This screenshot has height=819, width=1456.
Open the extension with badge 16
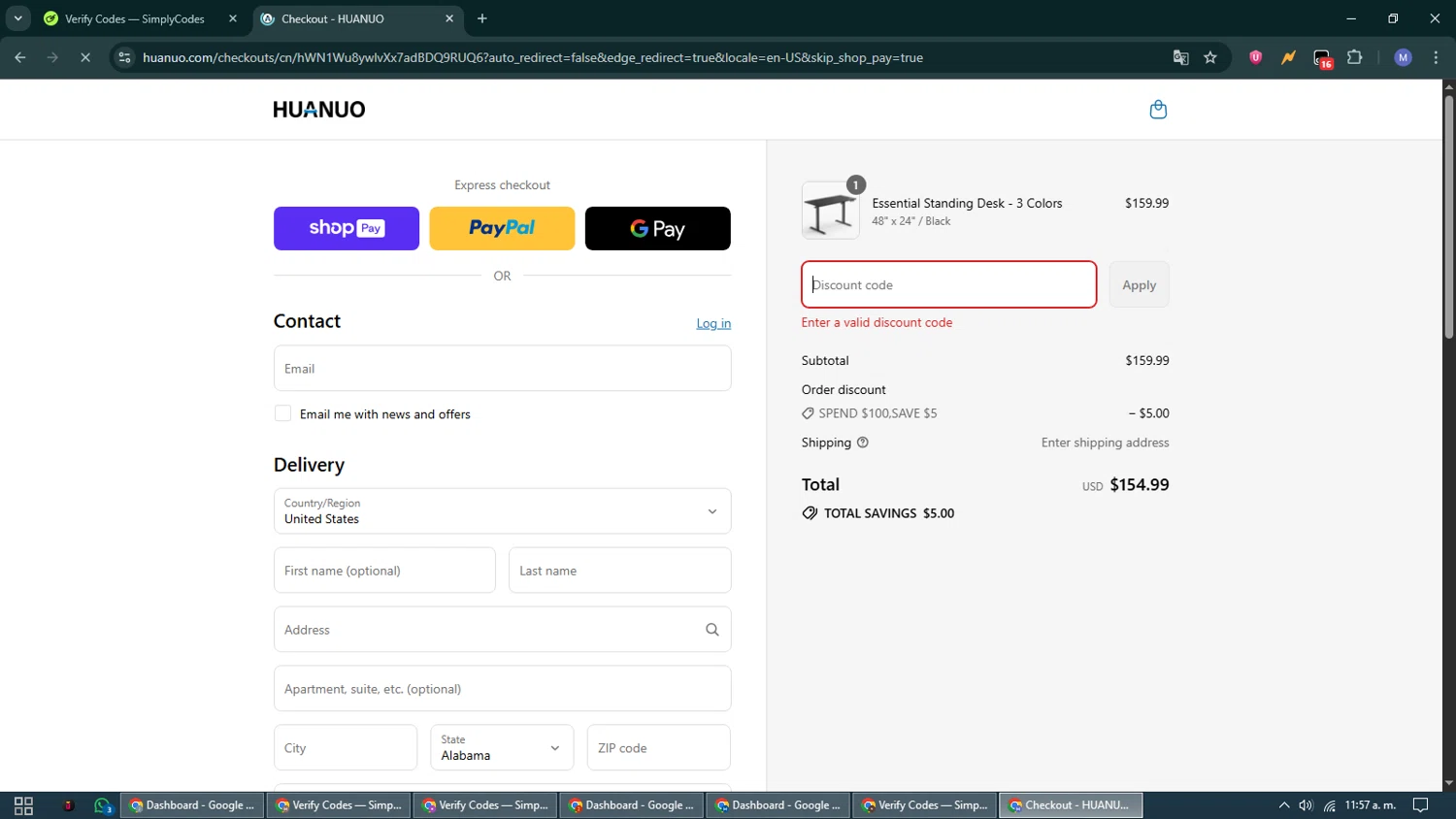1323,58
